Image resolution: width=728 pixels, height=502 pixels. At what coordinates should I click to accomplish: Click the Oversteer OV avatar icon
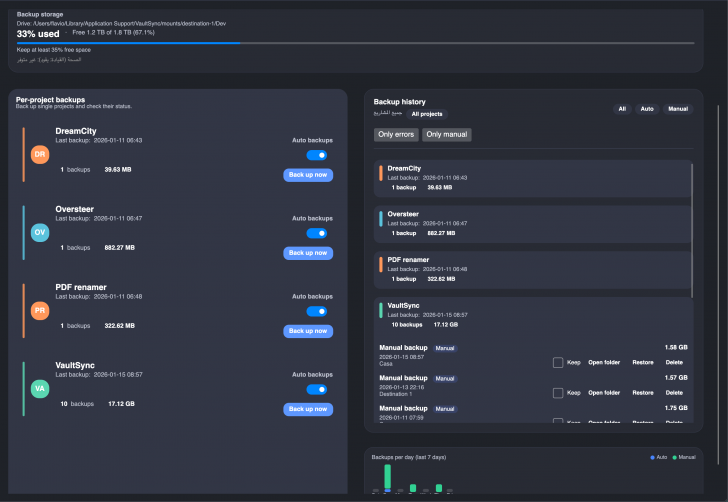coord(40,233)
